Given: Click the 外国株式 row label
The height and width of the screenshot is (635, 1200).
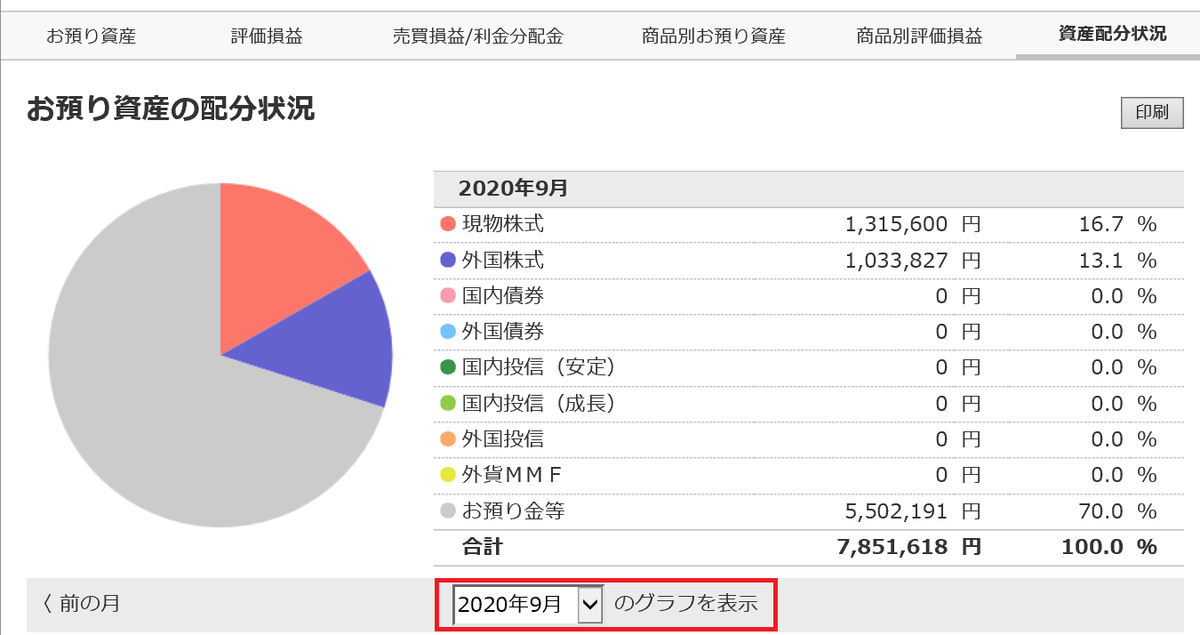Looking at the screenshot, I should [x=503, y=260].
